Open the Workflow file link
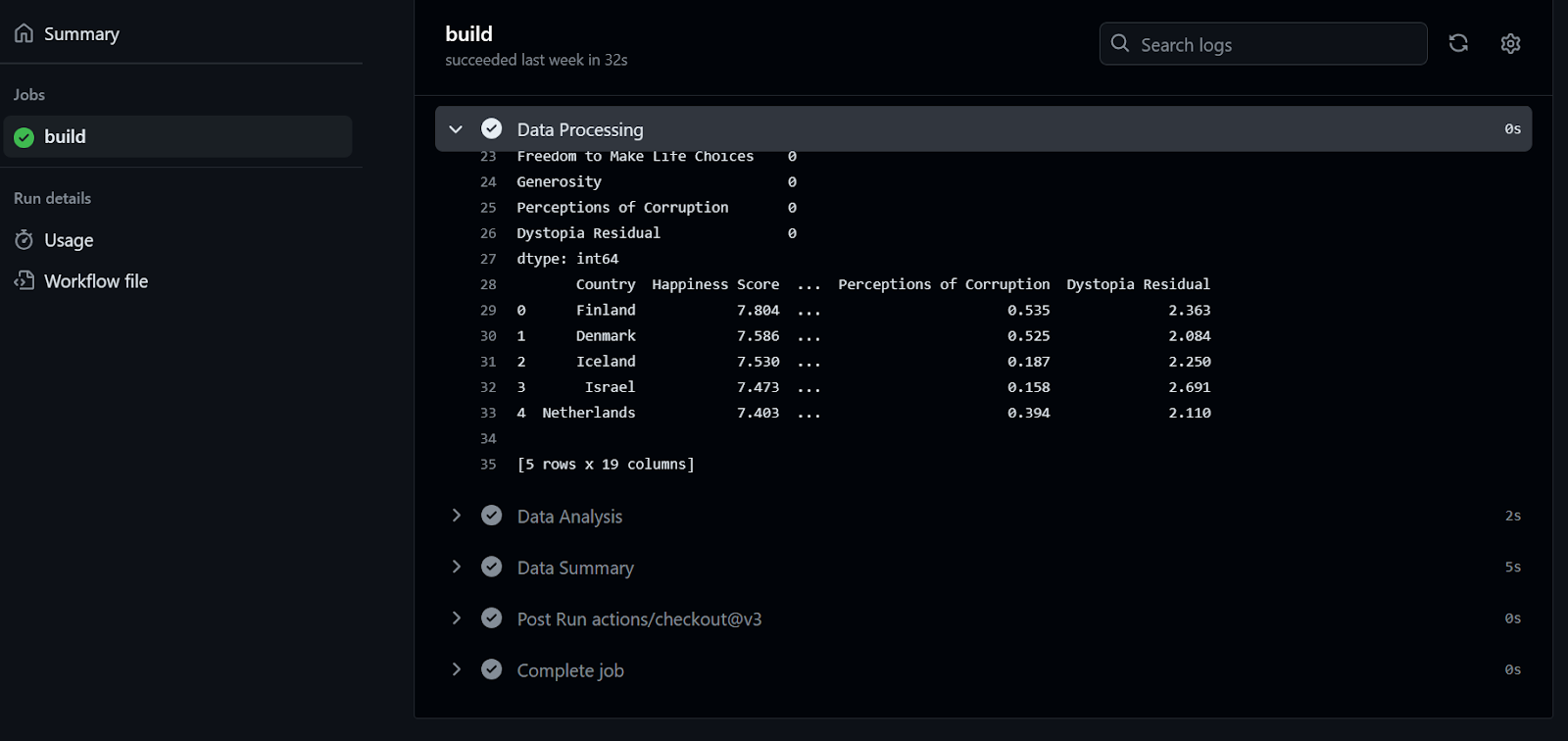The height and width of the screenshot is (741, 1568). (x=96, y=281)
